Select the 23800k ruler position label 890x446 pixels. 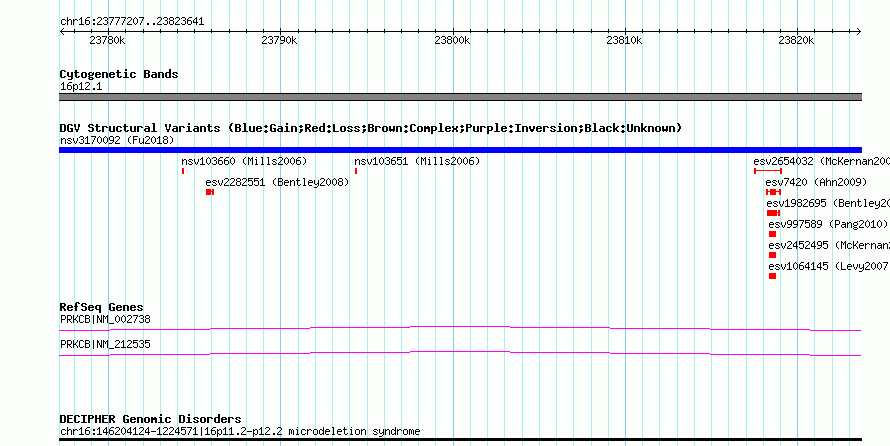coord(452,40)
